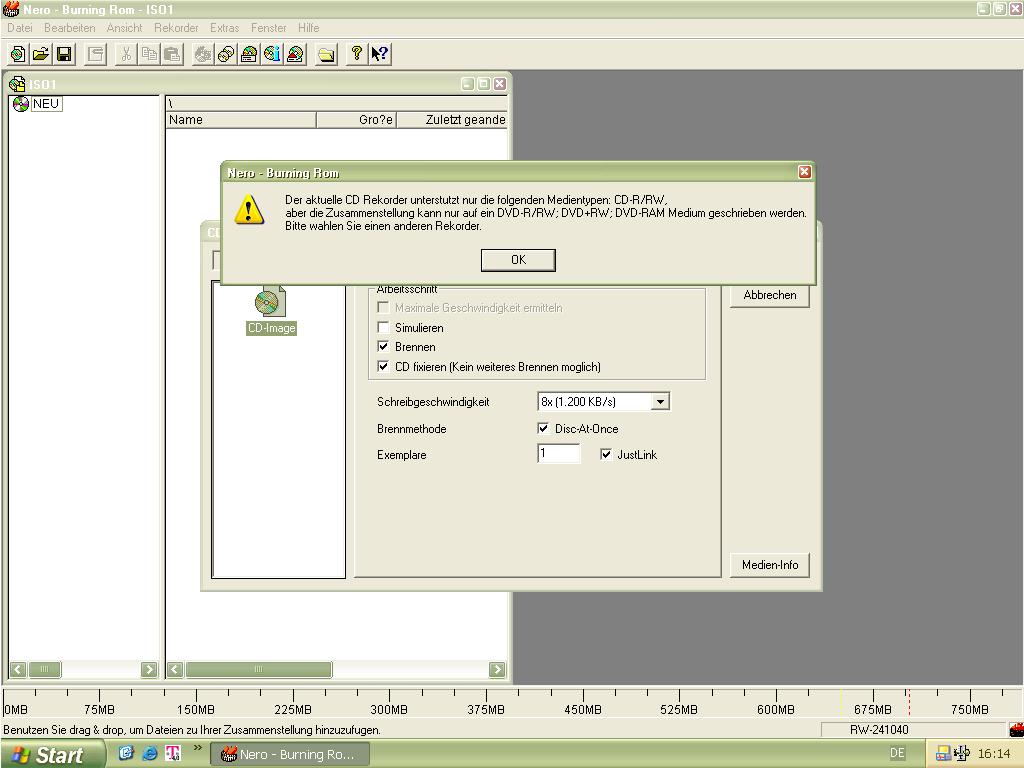Image resolution: width=1024 pixels, height=768 pixels.
Task: Open the file browser toolbar icon
Action: click(x=326, y=54)
